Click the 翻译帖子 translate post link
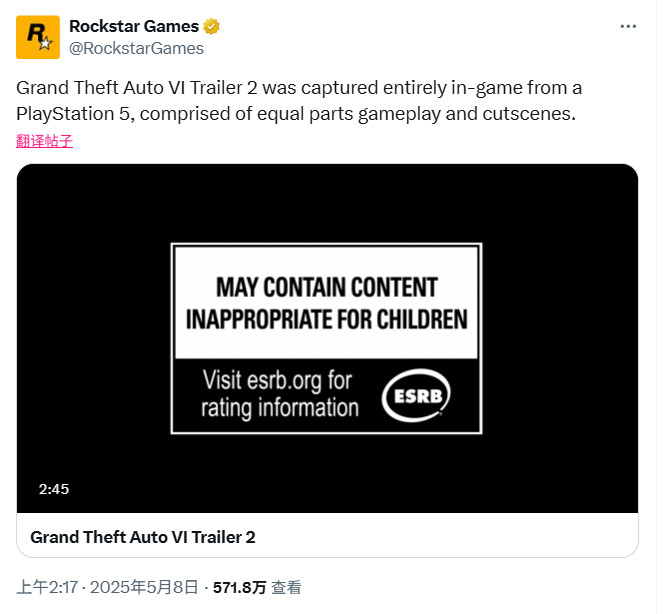 tap(45, 141)
